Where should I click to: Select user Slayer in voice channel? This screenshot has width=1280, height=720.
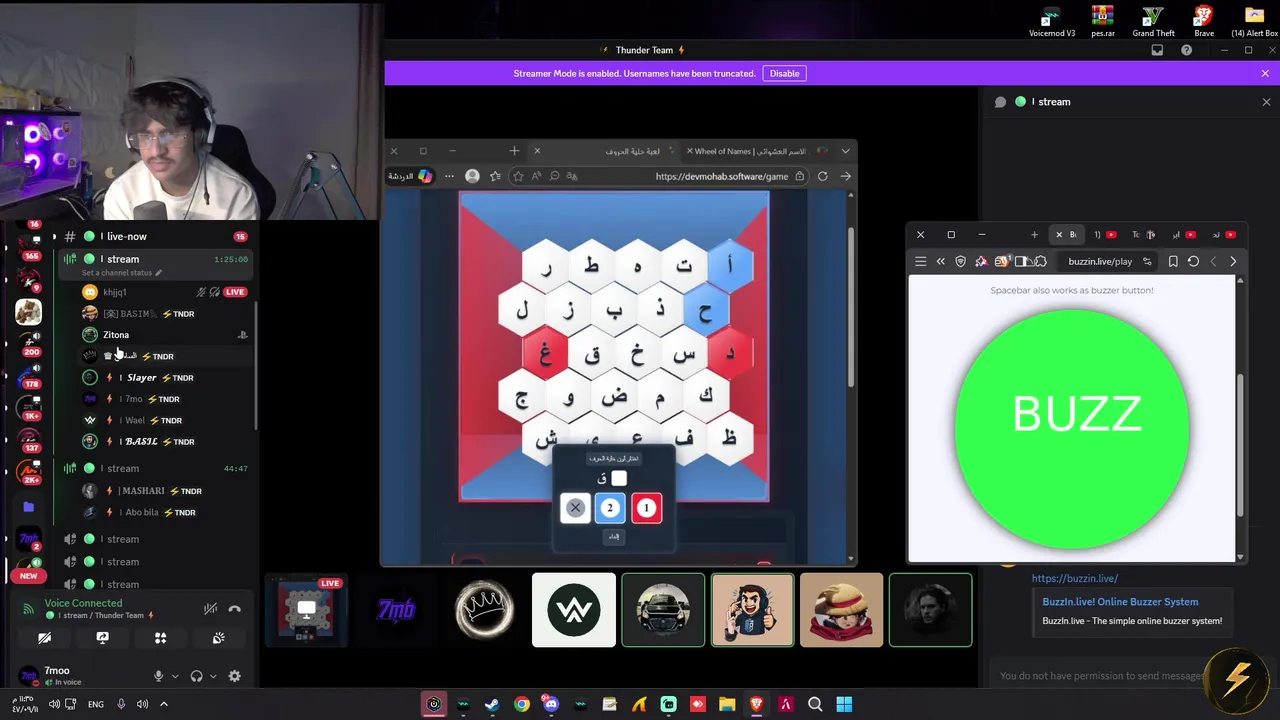click(x=142, y=378)
